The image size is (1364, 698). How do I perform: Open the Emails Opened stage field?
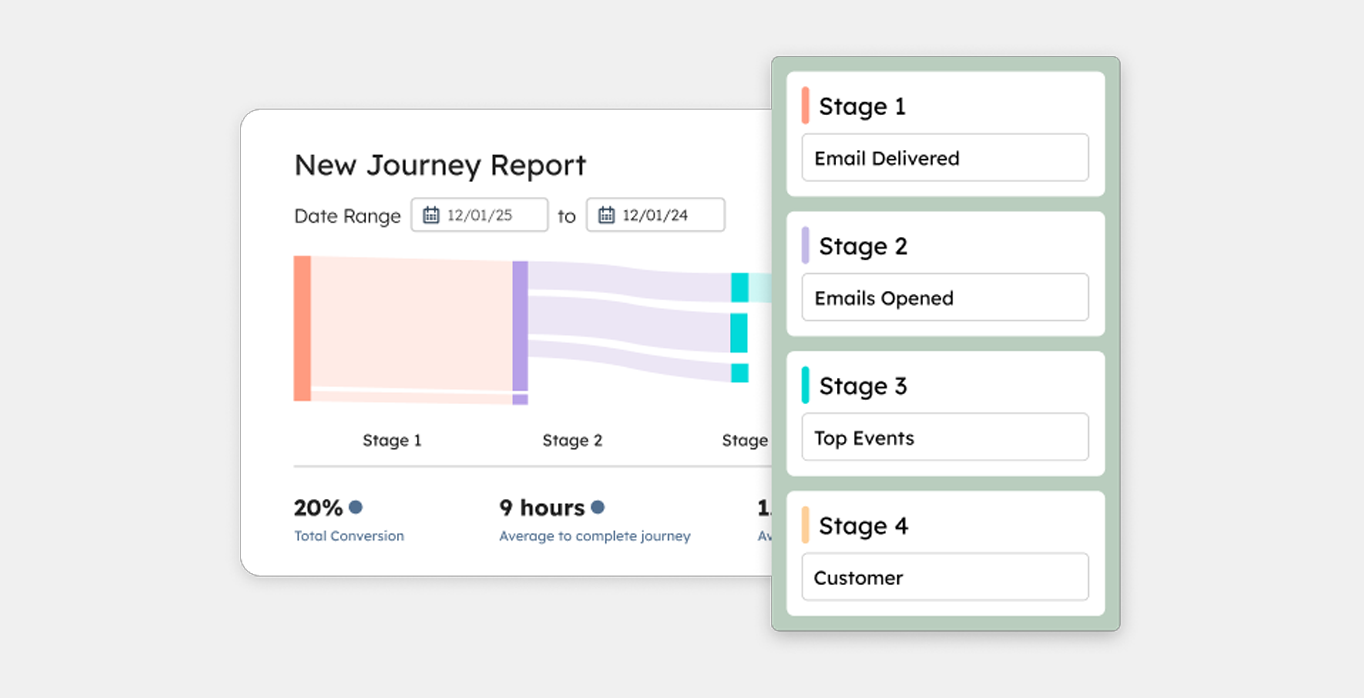tap(944, 298)
